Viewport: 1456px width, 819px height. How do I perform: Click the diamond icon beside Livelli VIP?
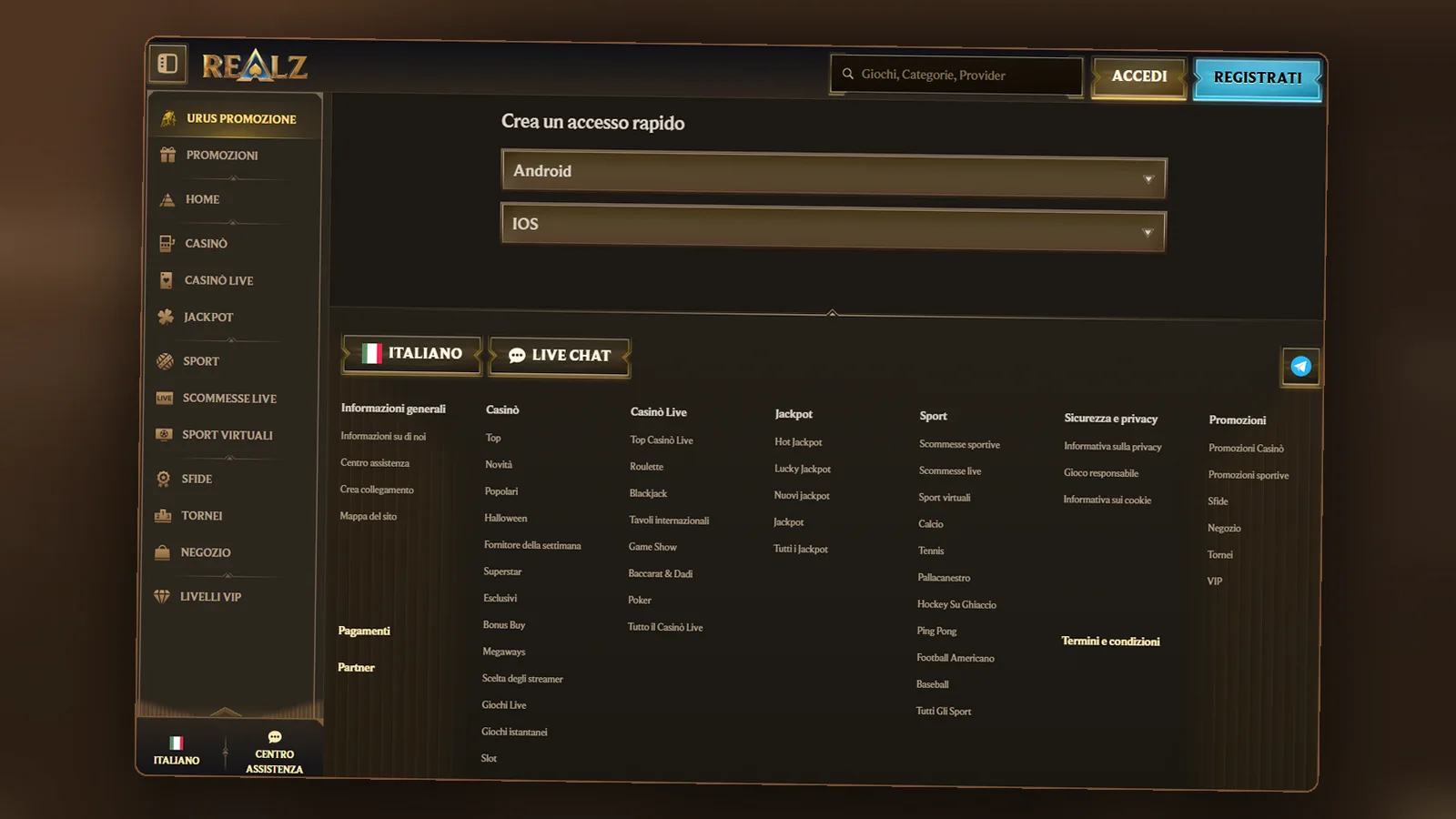[162, 596]
